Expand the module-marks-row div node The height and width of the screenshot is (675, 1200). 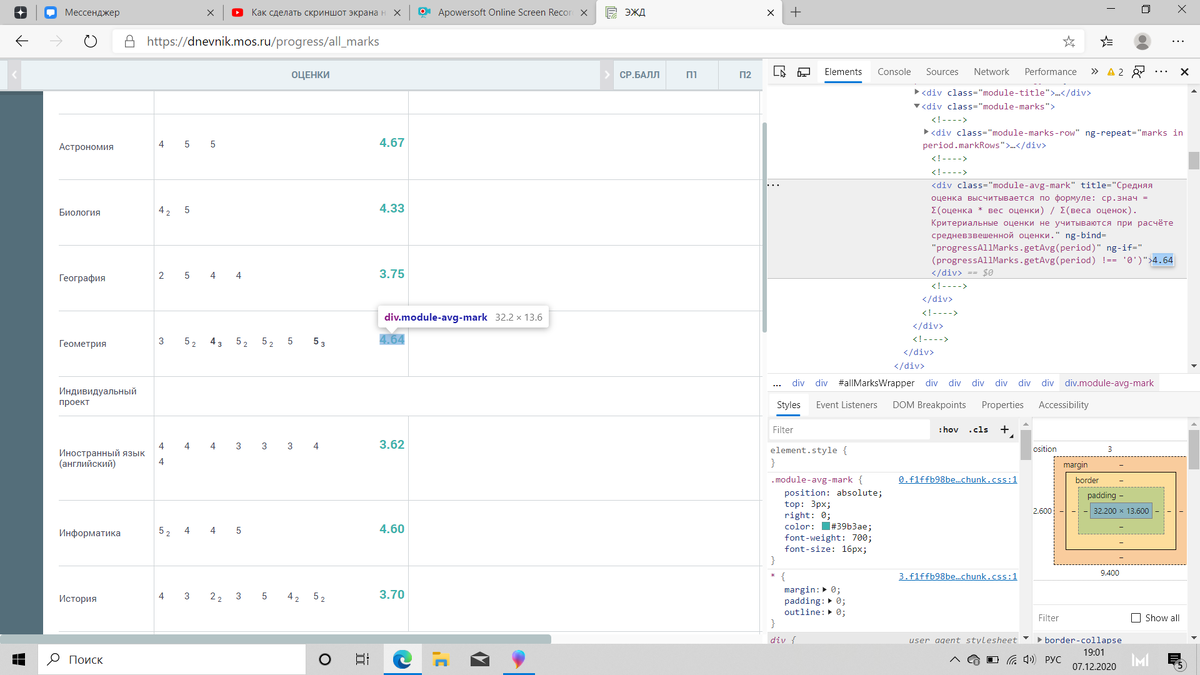tap(926, 133)
